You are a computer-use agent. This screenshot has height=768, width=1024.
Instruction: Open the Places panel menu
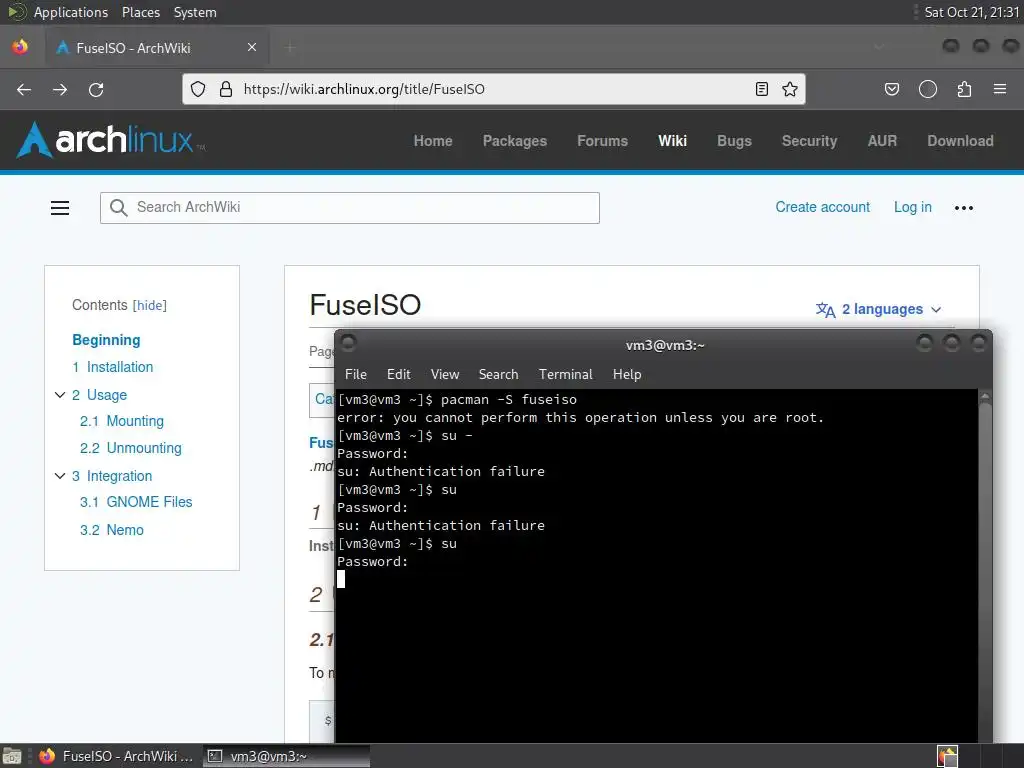(140, 12)
